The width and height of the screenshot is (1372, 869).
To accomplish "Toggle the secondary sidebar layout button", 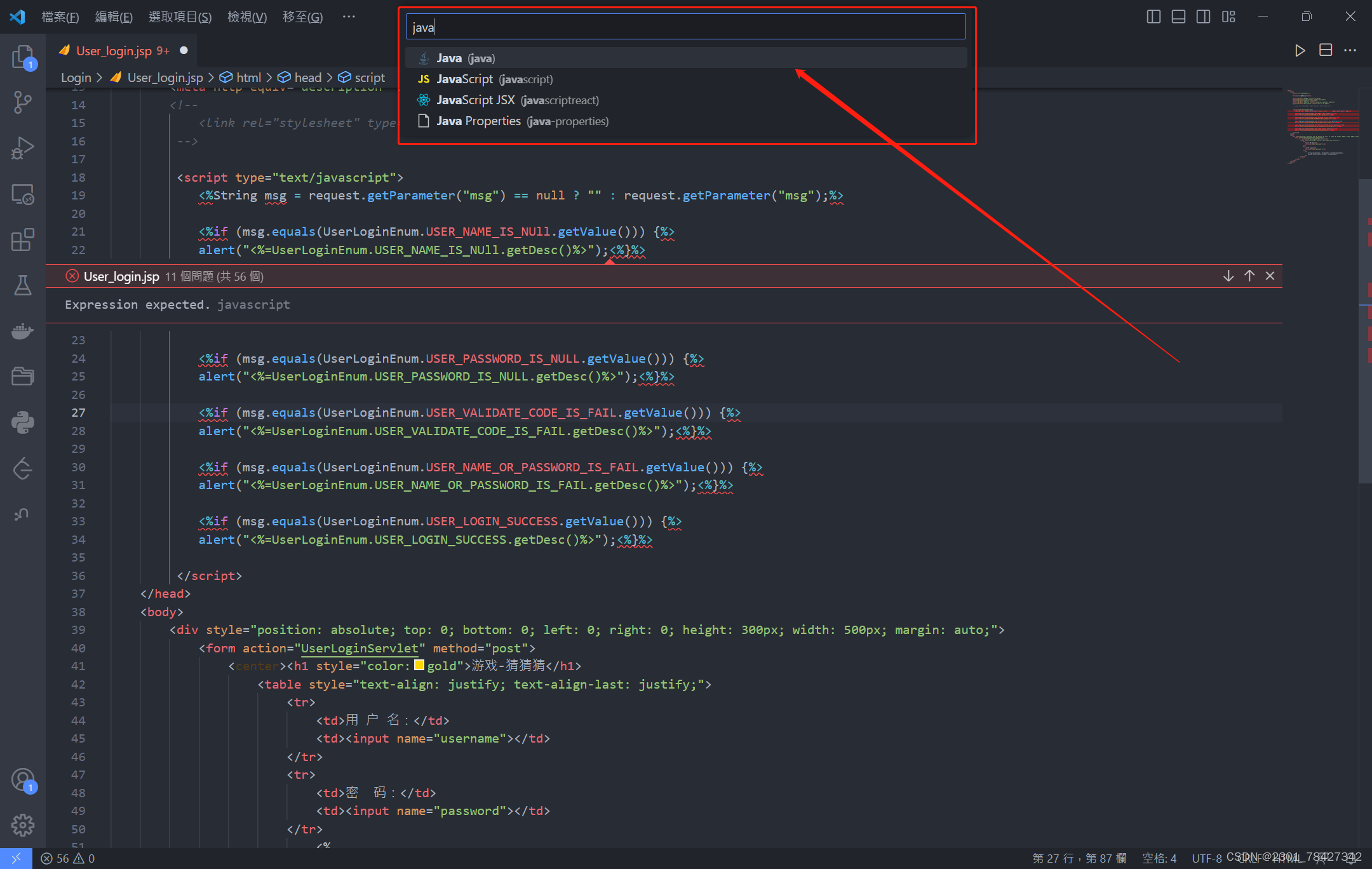I will [x=1203, y=17].
